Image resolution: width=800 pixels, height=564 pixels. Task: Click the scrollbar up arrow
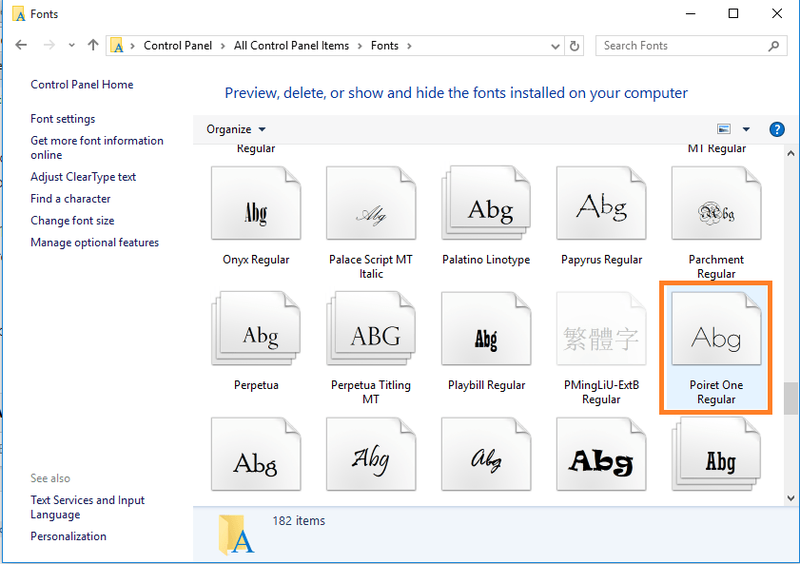click(791, 153)
